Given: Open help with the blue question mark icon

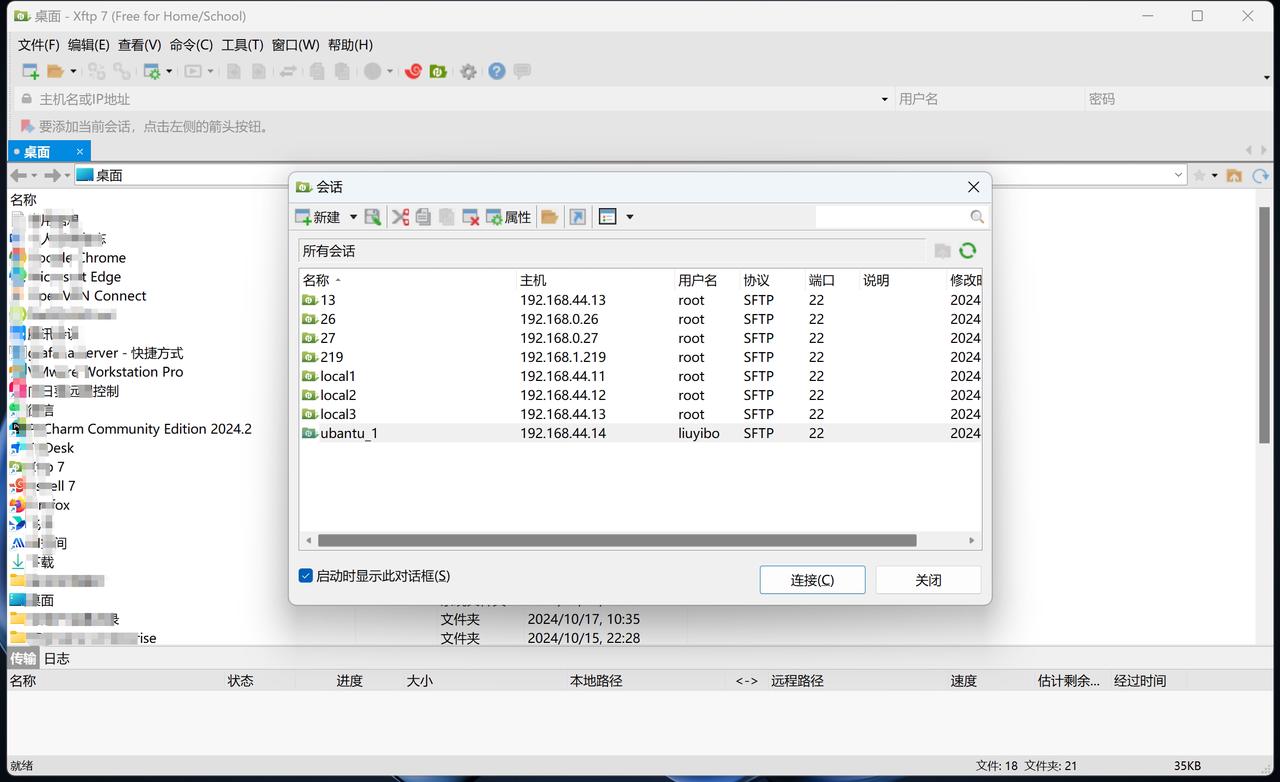Looking at the screenshot, I should [x=496, y=71].
